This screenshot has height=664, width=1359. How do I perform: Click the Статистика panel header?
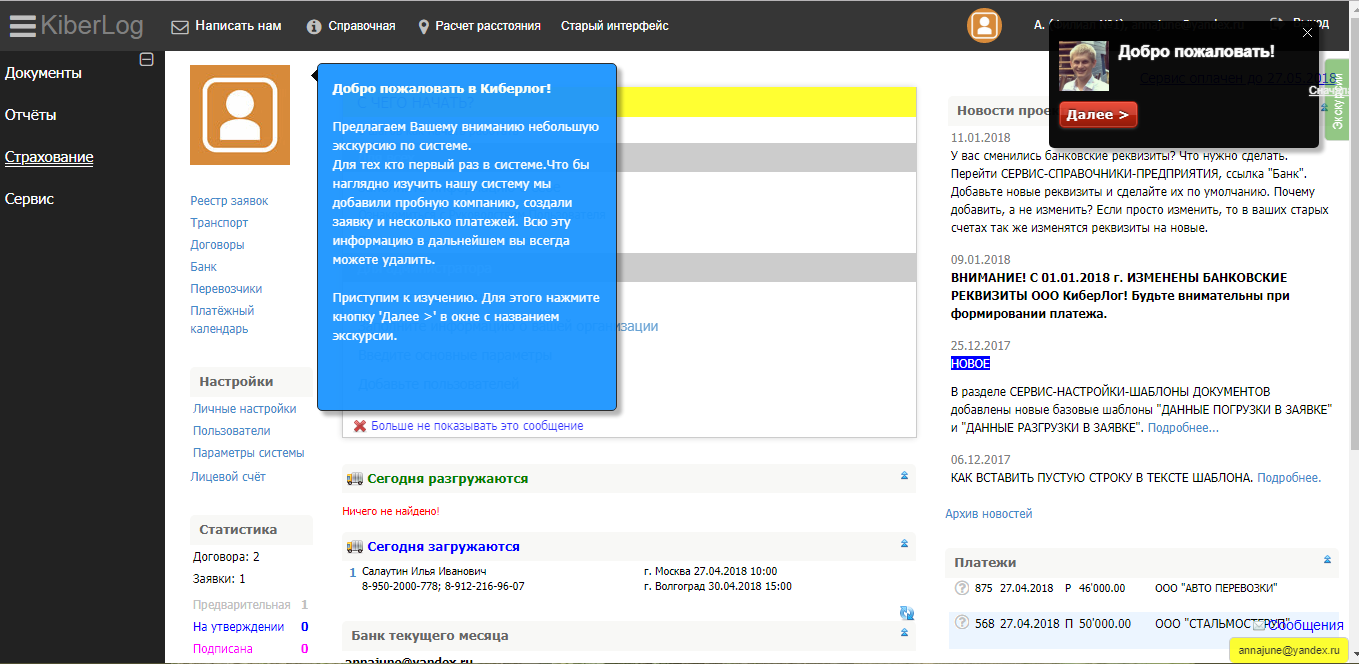(250, 530)
